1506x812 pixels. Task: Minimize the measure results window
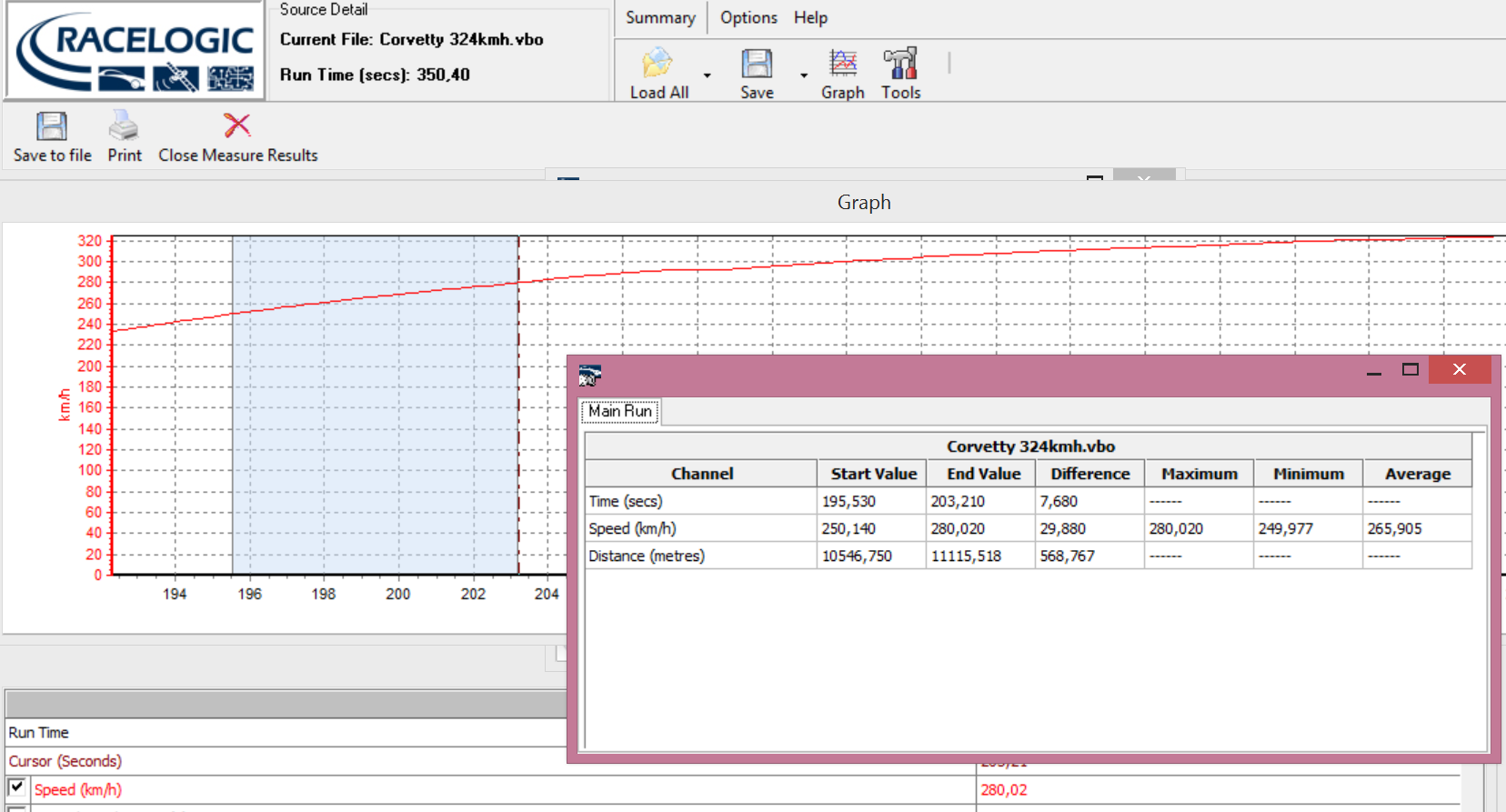point(1374,371)
